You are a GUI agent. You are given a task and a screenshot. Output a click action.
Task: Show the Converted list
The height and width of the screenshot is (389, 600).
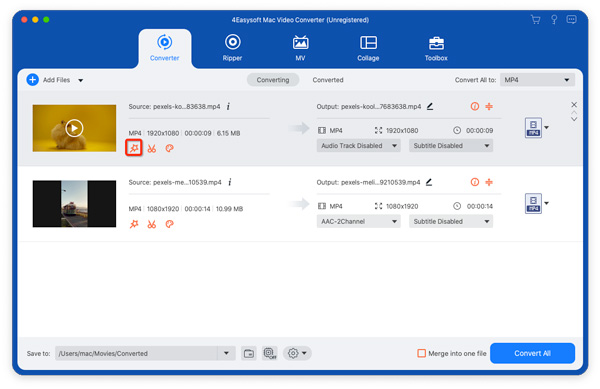coord(328,80)
